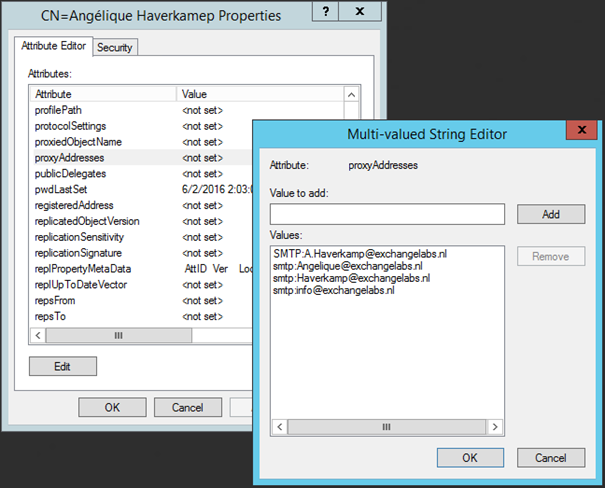This screenshot has width=605, height=488.
Task: Click left scroll arrow under the Attributes list
Action: [38, 336]
